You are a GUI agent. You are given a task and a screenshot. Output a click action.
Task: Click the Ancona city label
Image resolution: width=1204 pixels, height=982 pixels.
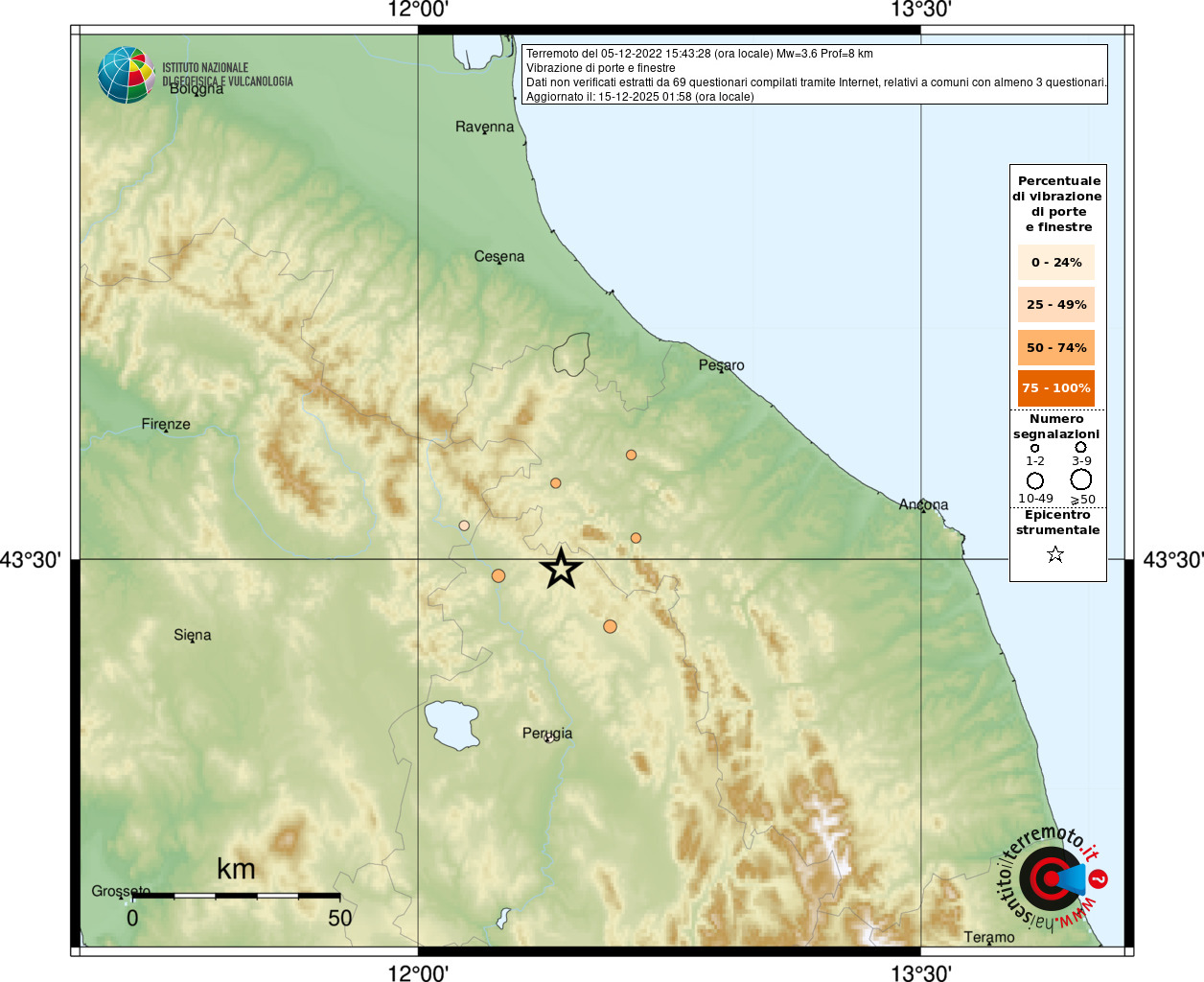click(923, 504)
